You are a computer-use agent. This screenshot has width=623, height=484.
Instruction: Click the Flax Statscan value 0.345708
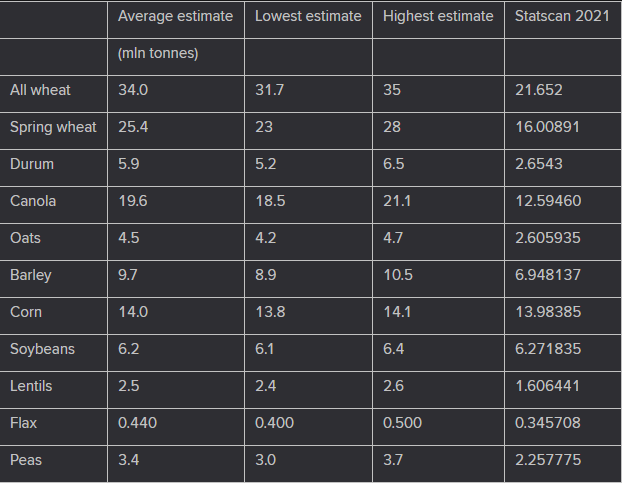[548, 423]
